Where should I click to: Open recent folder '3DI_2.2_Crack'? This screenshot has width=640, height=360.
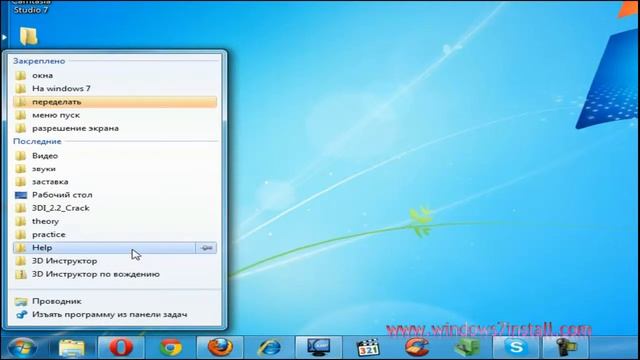(115, 208)
